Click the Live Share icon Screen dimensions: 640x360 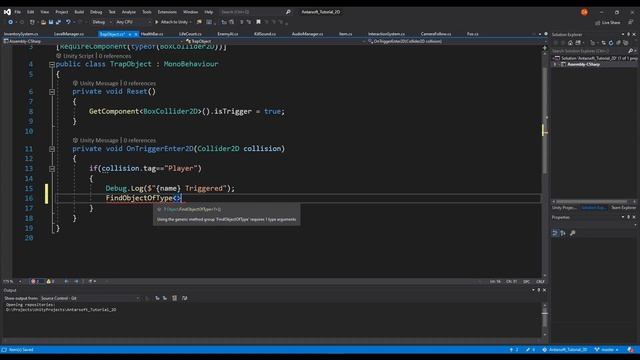click(598, 23)
